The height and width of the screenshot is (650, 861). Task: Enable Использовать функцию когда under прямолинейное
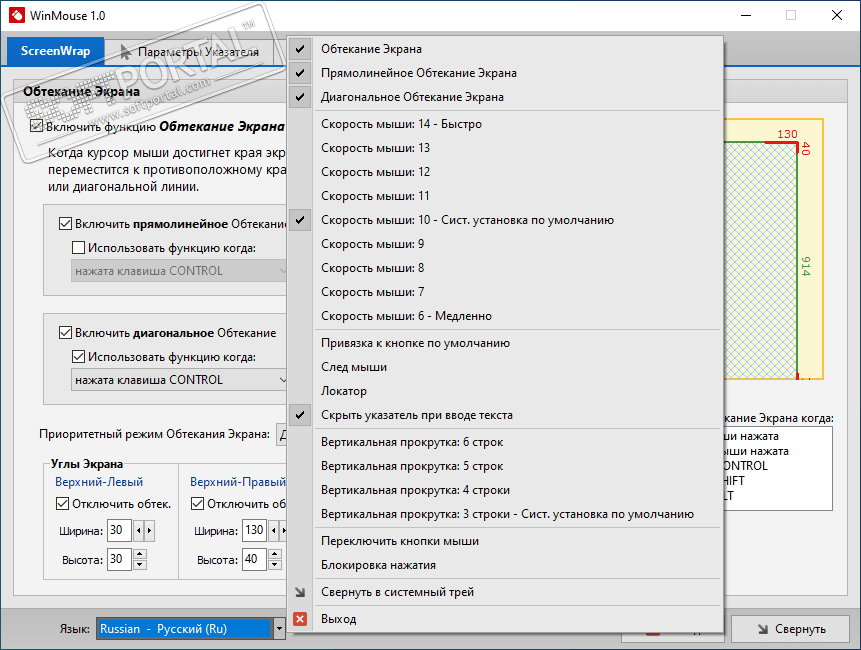(x=79, y=248)
